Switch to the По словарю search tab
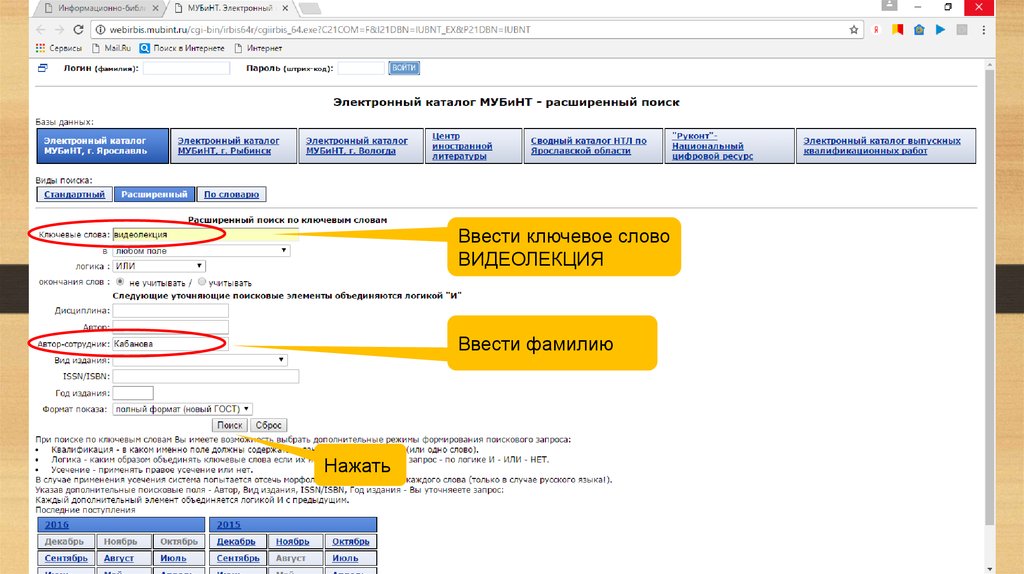 click(231, 194)
